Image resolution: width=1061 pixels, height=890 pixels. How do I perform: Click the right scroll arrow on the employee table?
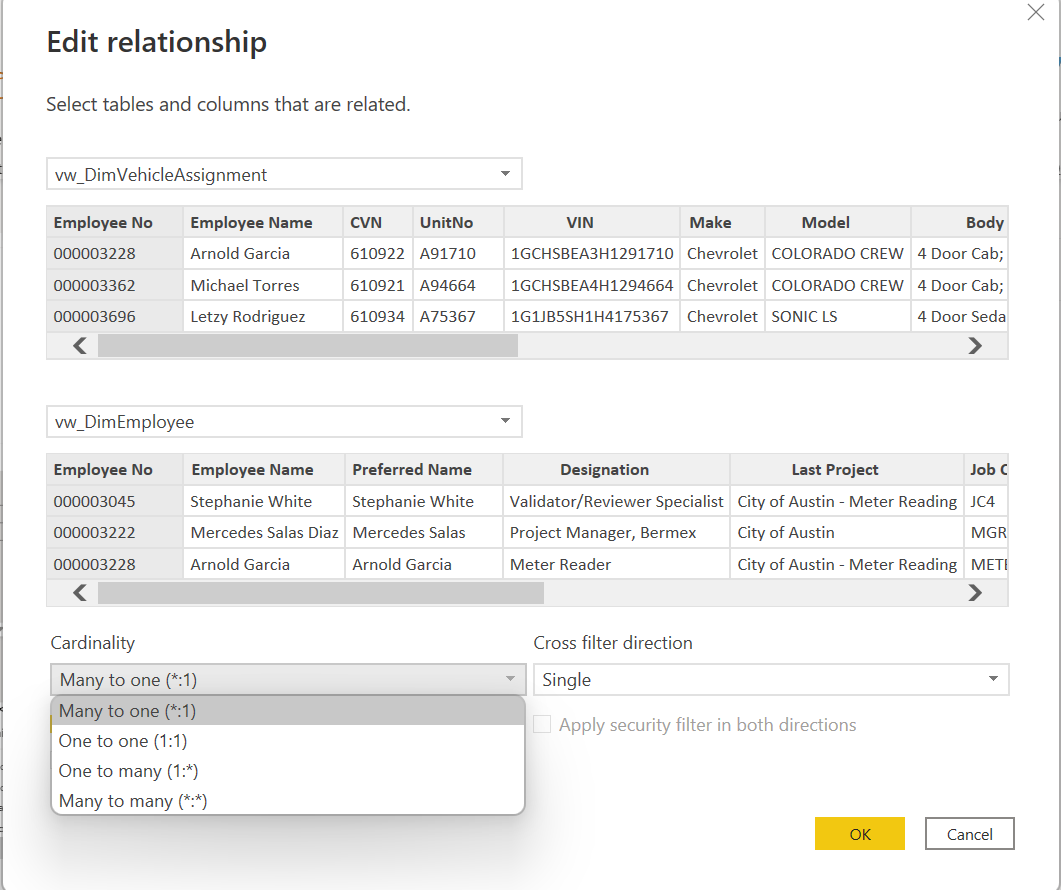click(x=974, y=592)
